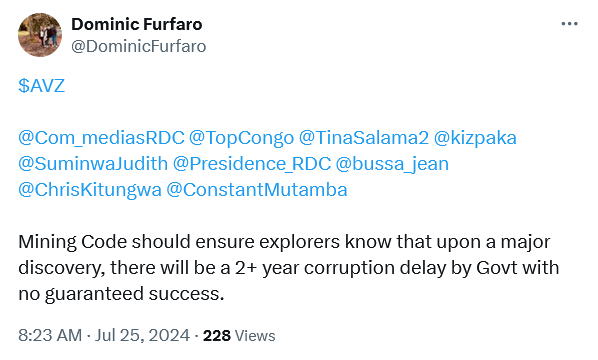Open the three-dot more options menu
The image size is (598, 360).
click(569, 24)
